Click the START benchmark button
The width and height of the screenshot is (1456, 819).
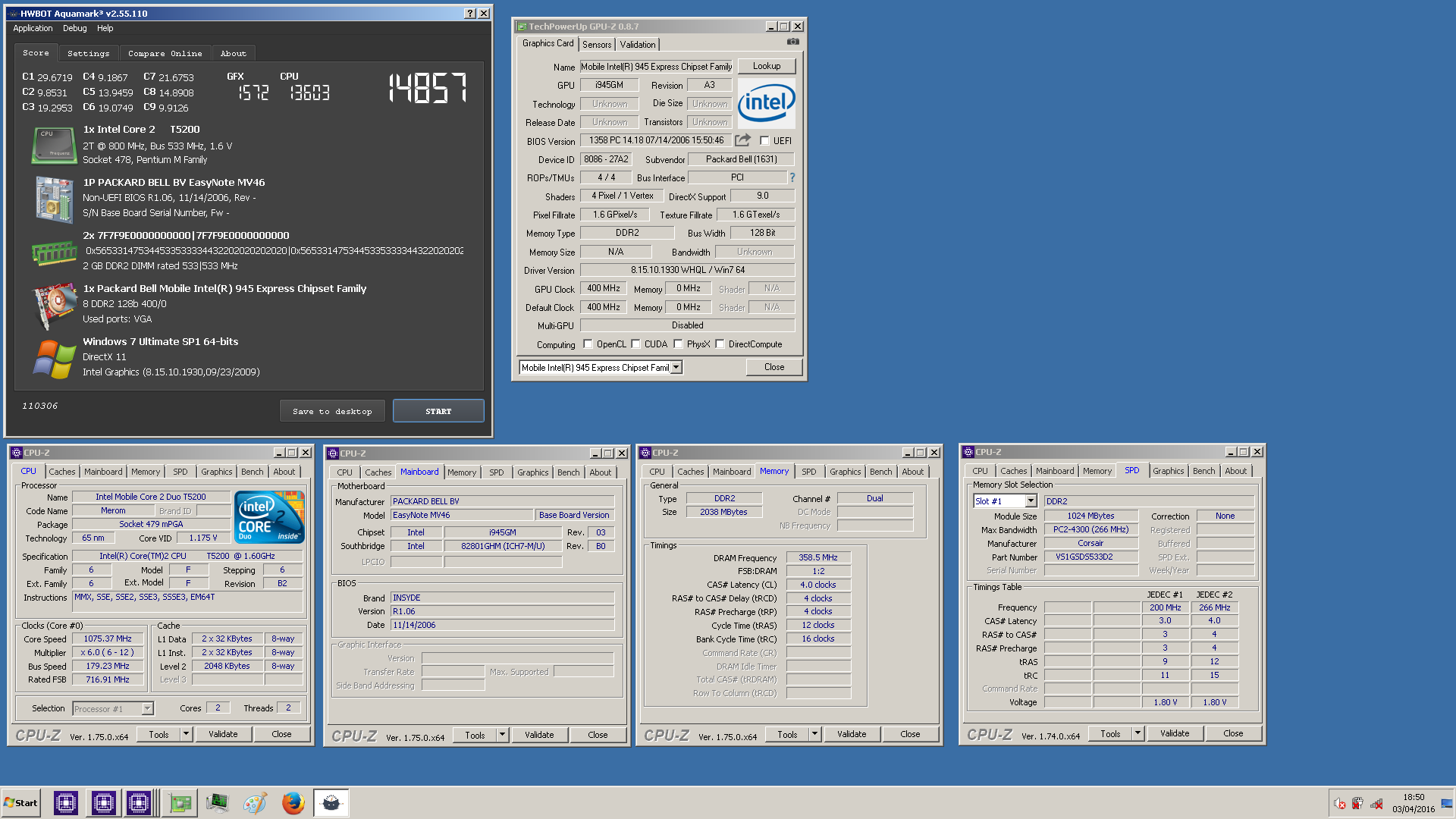(438, 411)
